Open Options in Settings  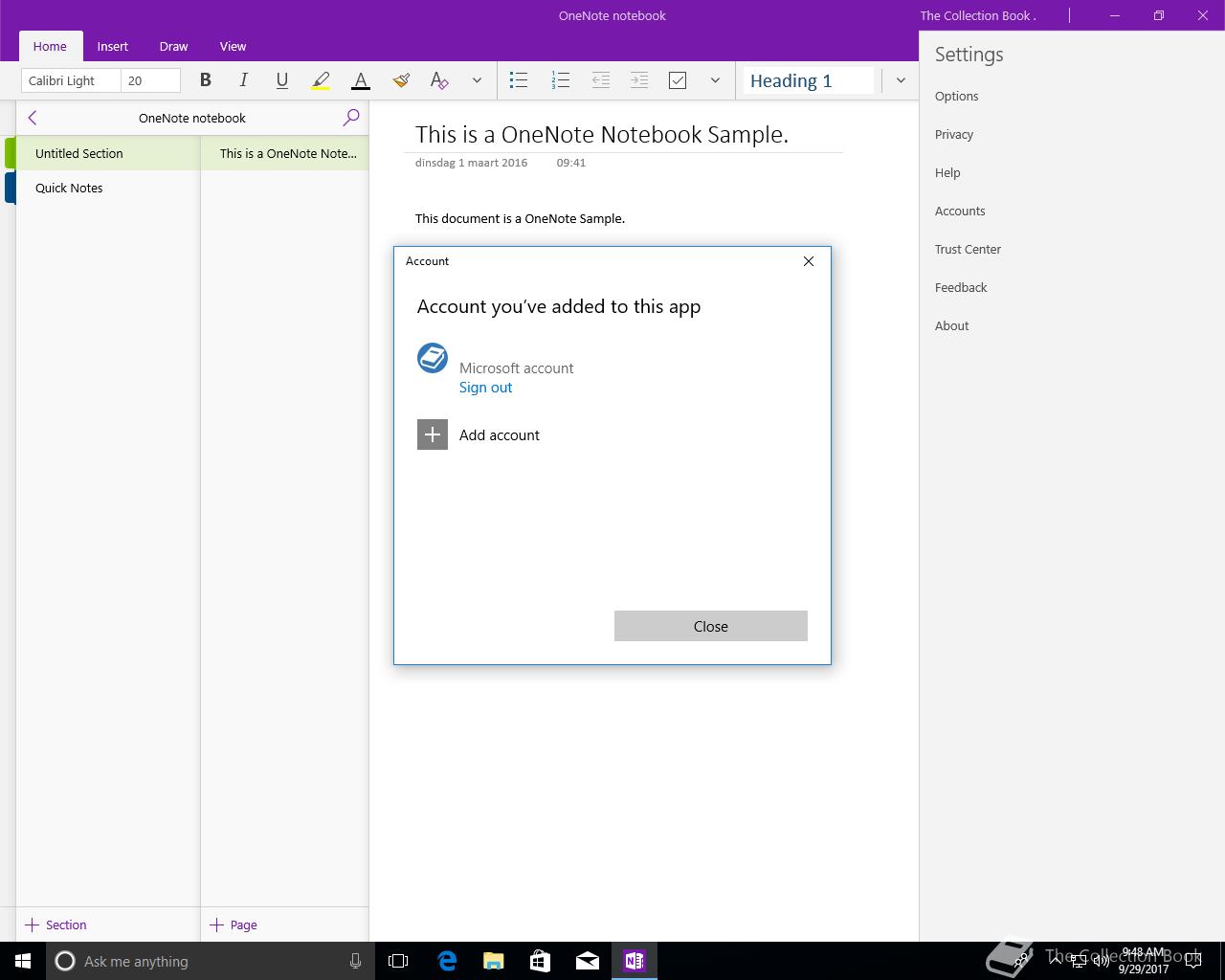957,96
